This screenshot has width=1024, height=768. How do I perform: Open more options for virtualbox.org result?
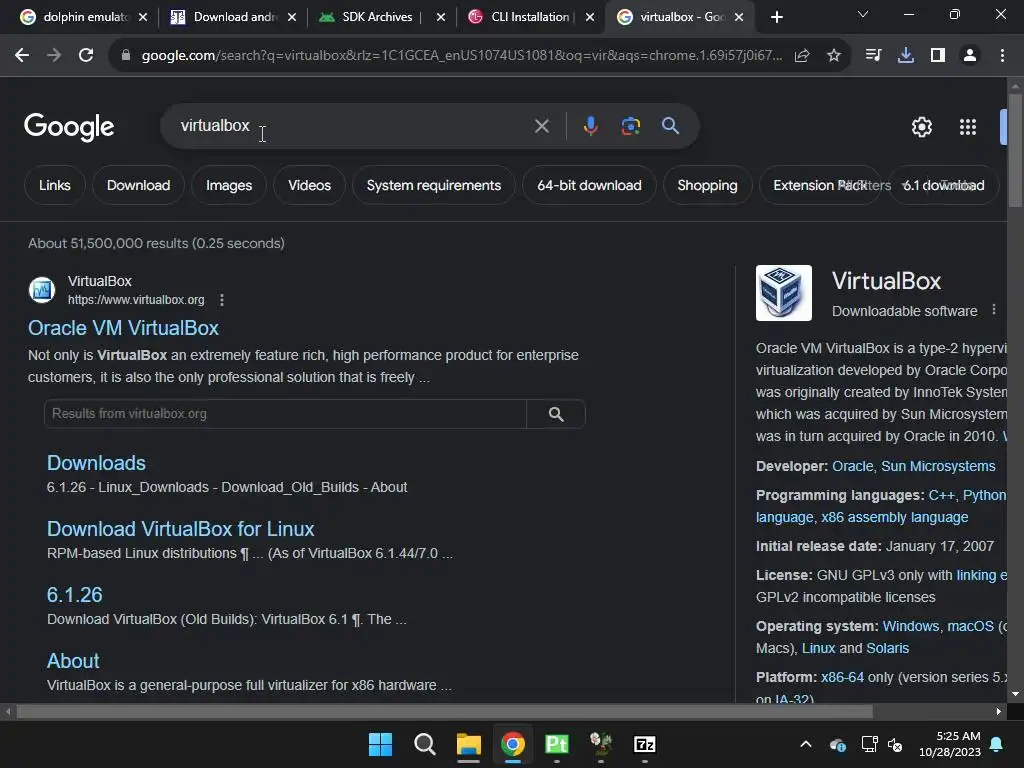222,300
